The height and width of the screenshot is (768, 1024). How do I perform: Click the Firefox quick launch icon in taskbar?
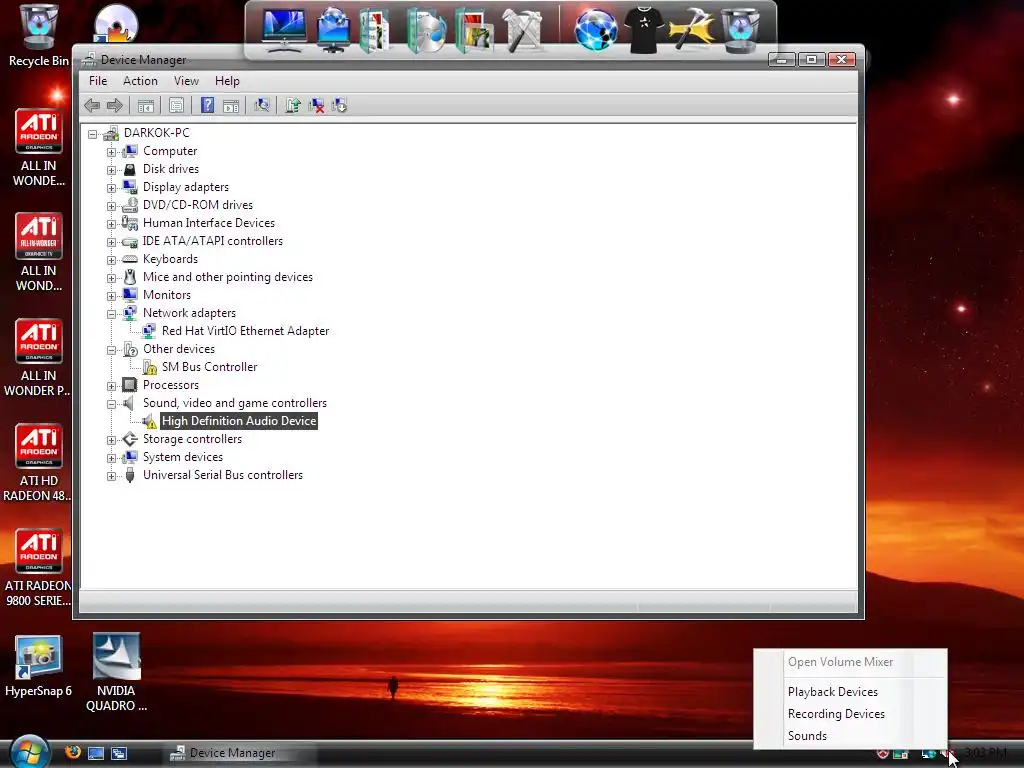point(72,752)
